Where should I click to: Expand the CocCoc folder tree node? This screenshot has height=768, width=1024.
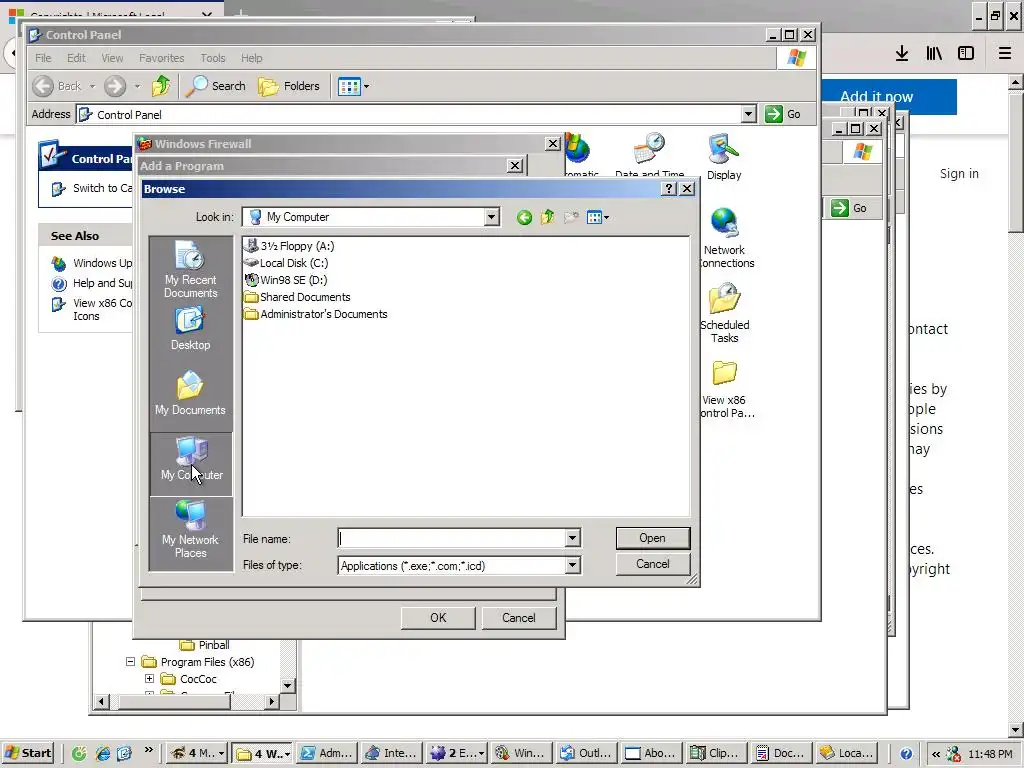[149, 679]
